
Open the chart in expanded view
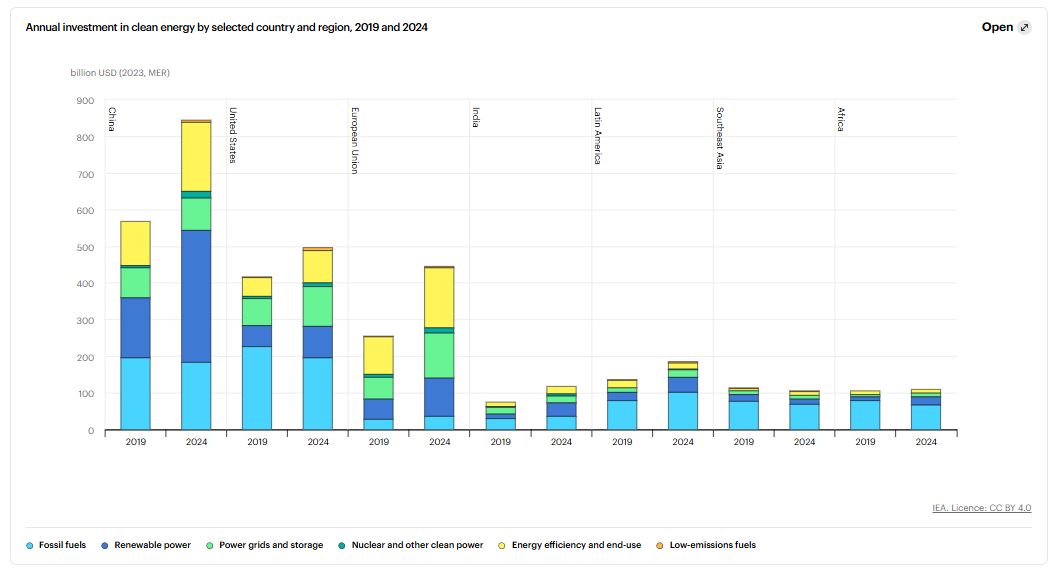997,28
